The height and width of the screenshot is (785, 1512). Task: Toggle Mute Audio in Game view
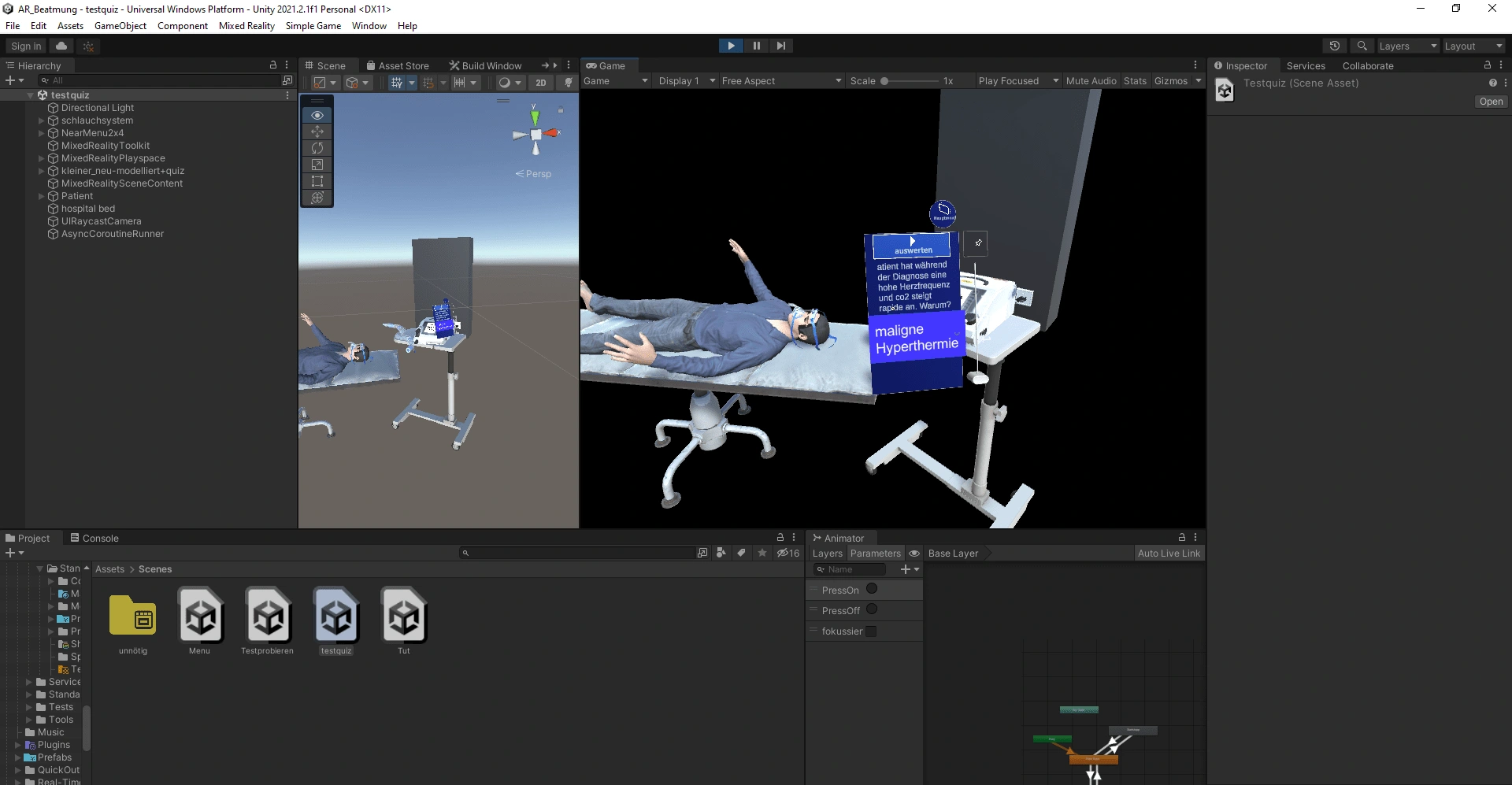click(1091, 80)
